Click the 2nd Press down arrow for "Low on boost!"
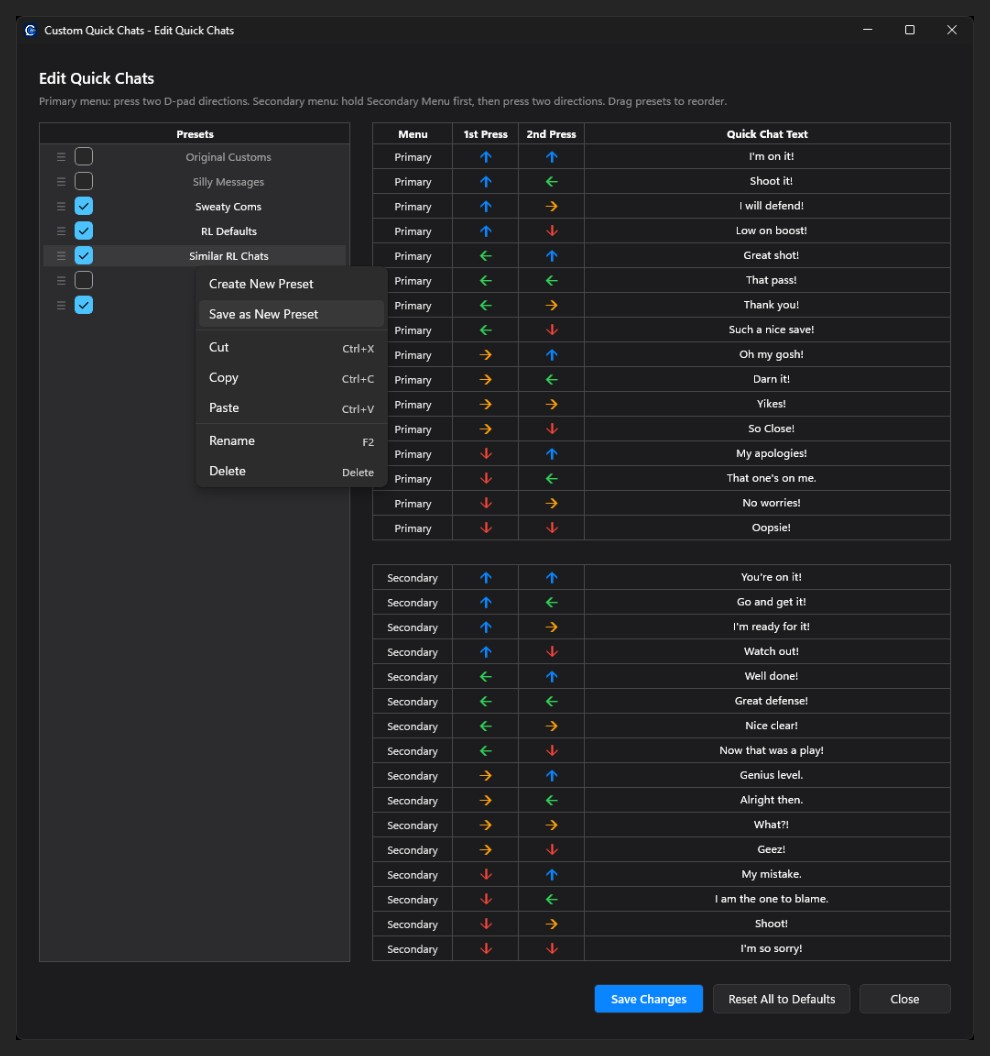 coord(552,231)
